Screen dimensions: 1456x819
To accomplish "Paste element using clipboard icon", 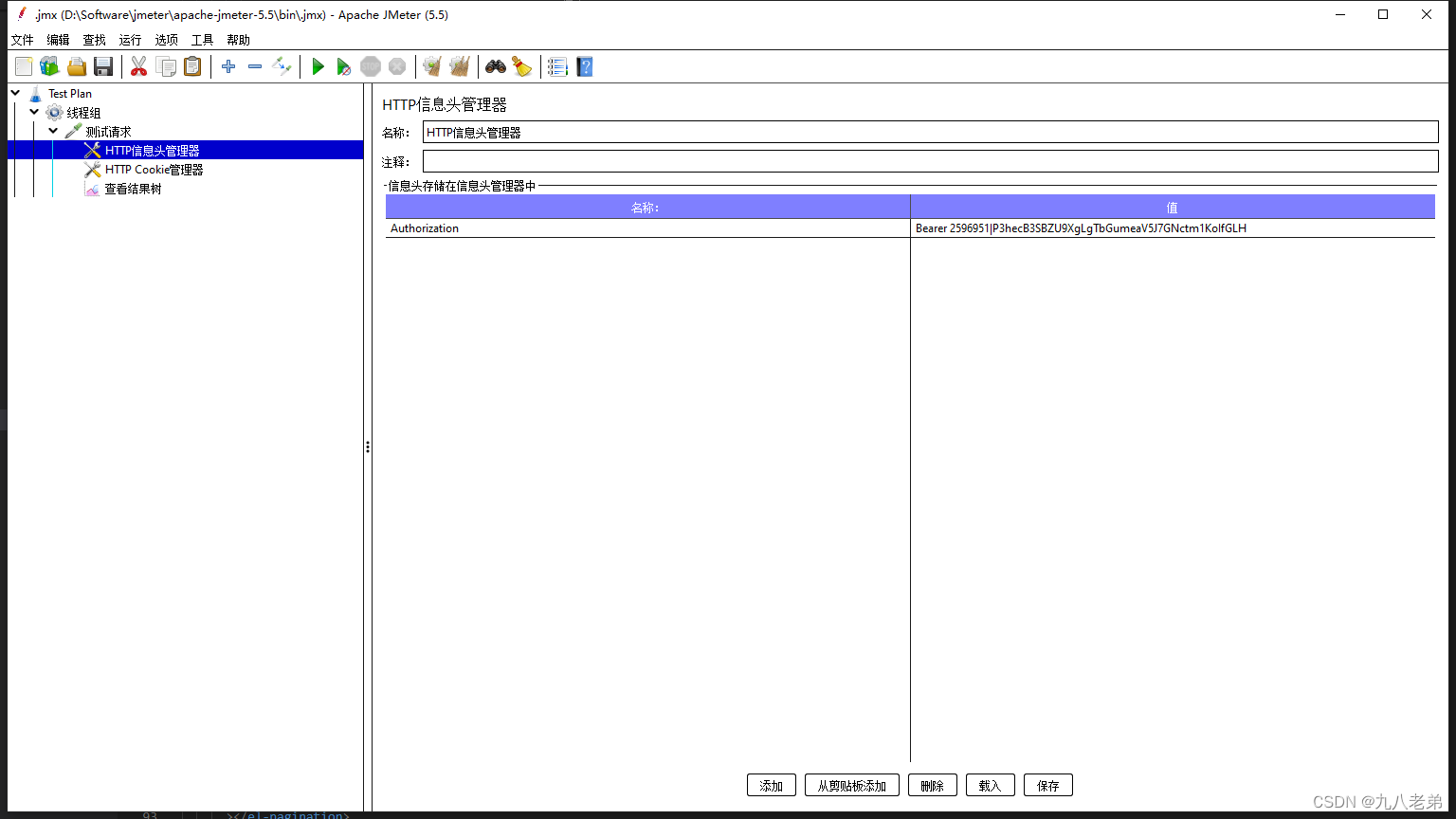I will click(192, 66).
